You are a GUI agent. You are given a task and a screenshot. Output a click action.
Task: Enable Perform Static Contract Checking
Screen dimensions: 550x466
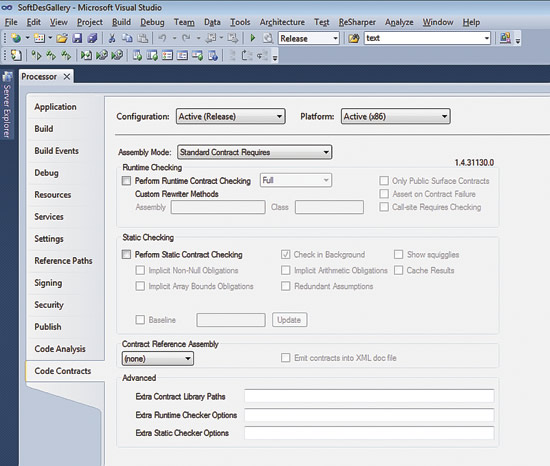(126, 254)
